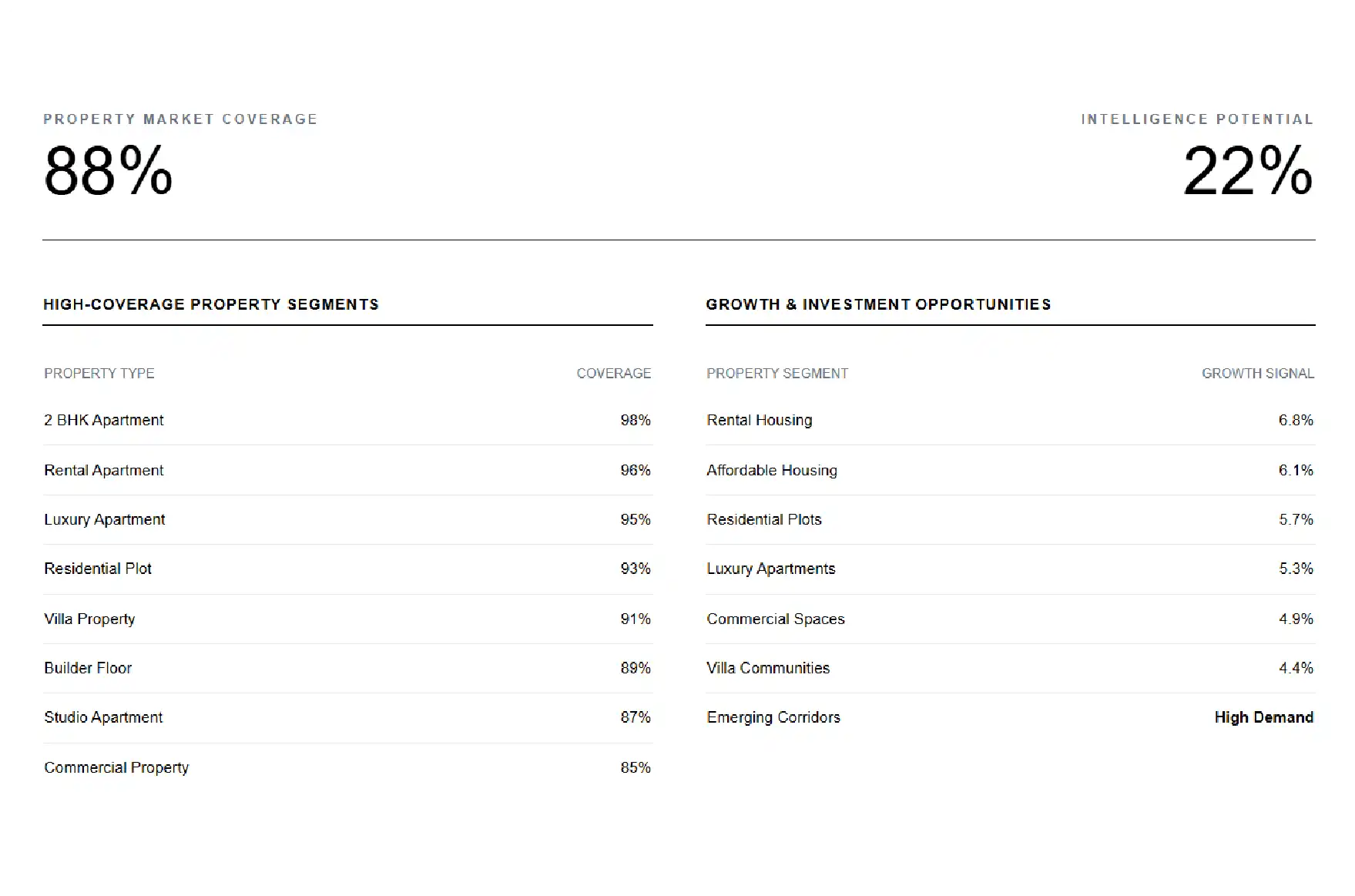Open the Luxury Apartment entry
This screenshot has height=896, width=1355.
[347, 519]
